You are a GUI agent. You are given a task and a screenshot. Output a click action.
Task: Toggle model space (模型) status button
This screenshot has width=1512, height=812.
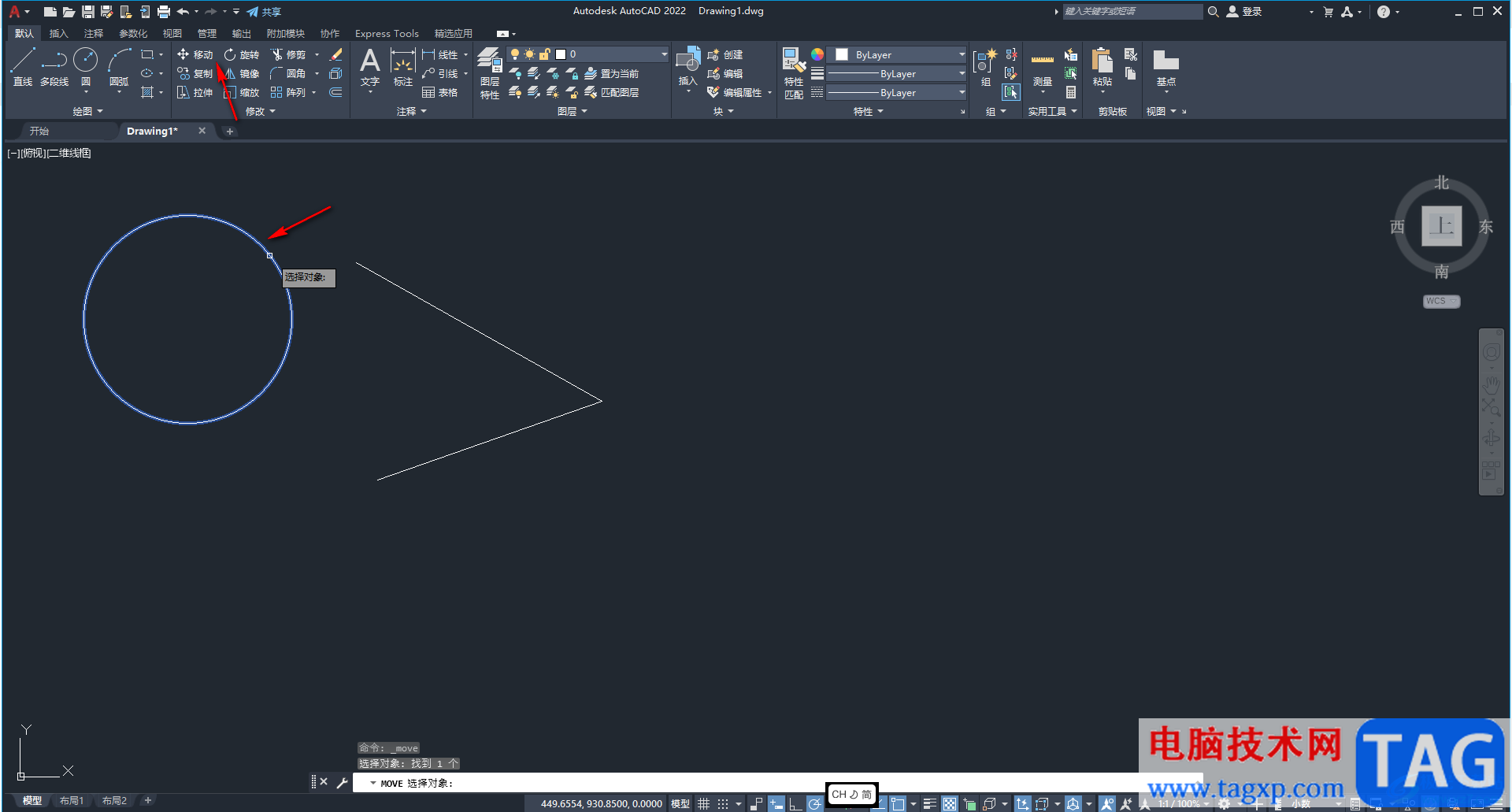680,804
